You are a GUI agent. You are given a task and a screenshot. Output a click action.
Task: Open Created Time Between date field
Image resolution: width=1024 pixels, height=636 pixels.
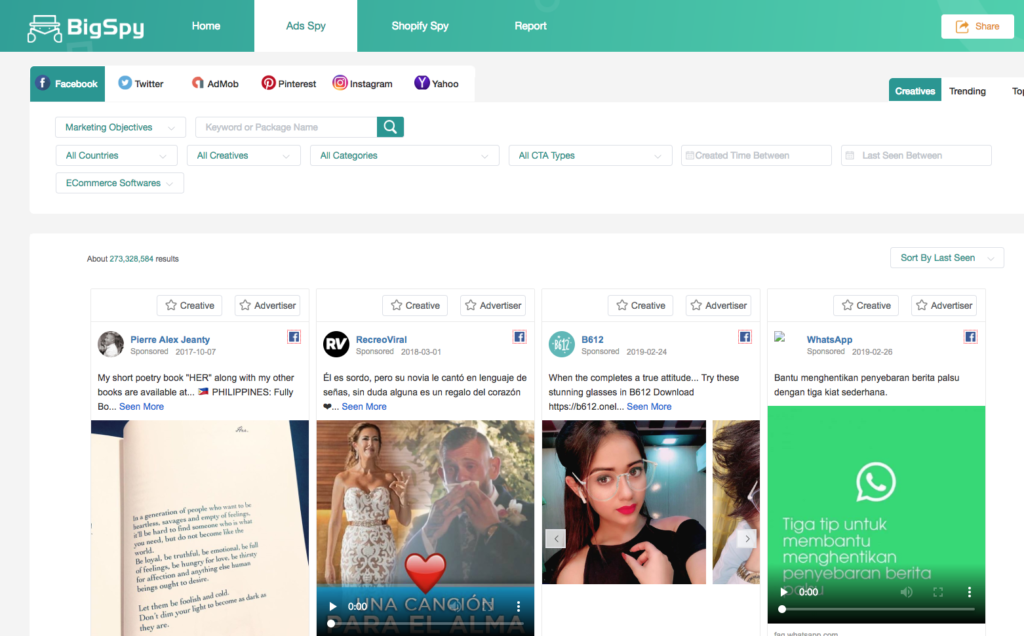(x=756, y=155)
